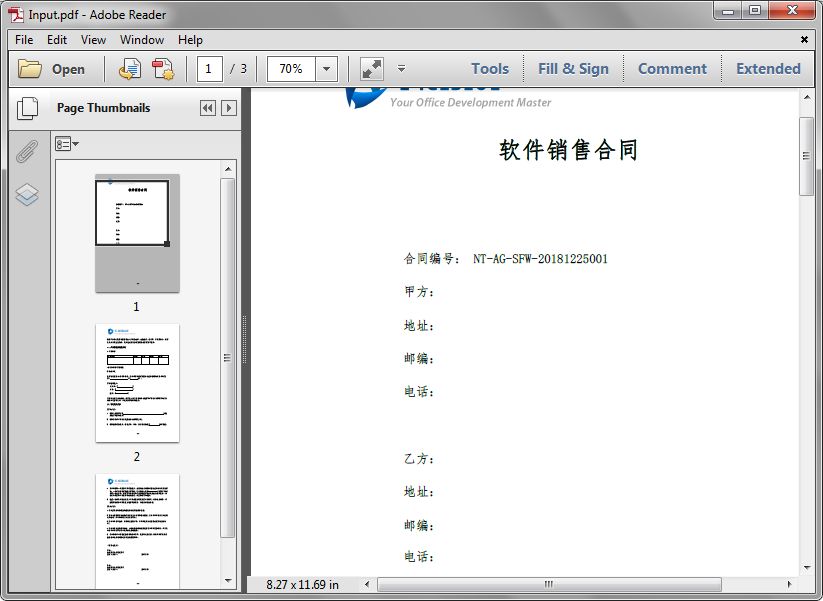Click inside the page number input field
The height and width of the screenshot is (601, 823).
point(209,68)
